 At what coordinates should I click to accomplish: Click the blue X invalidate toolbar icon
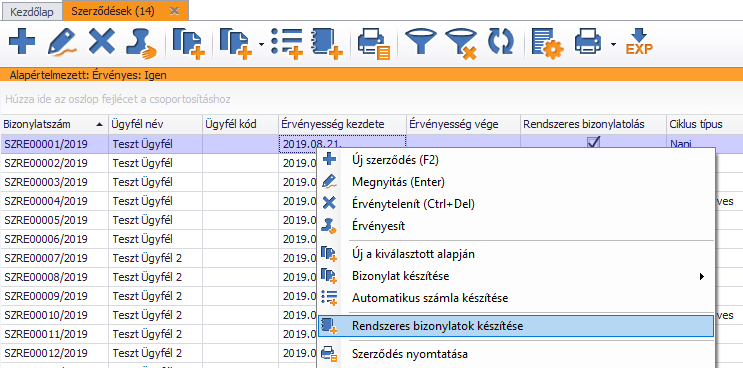coord(102,43)
